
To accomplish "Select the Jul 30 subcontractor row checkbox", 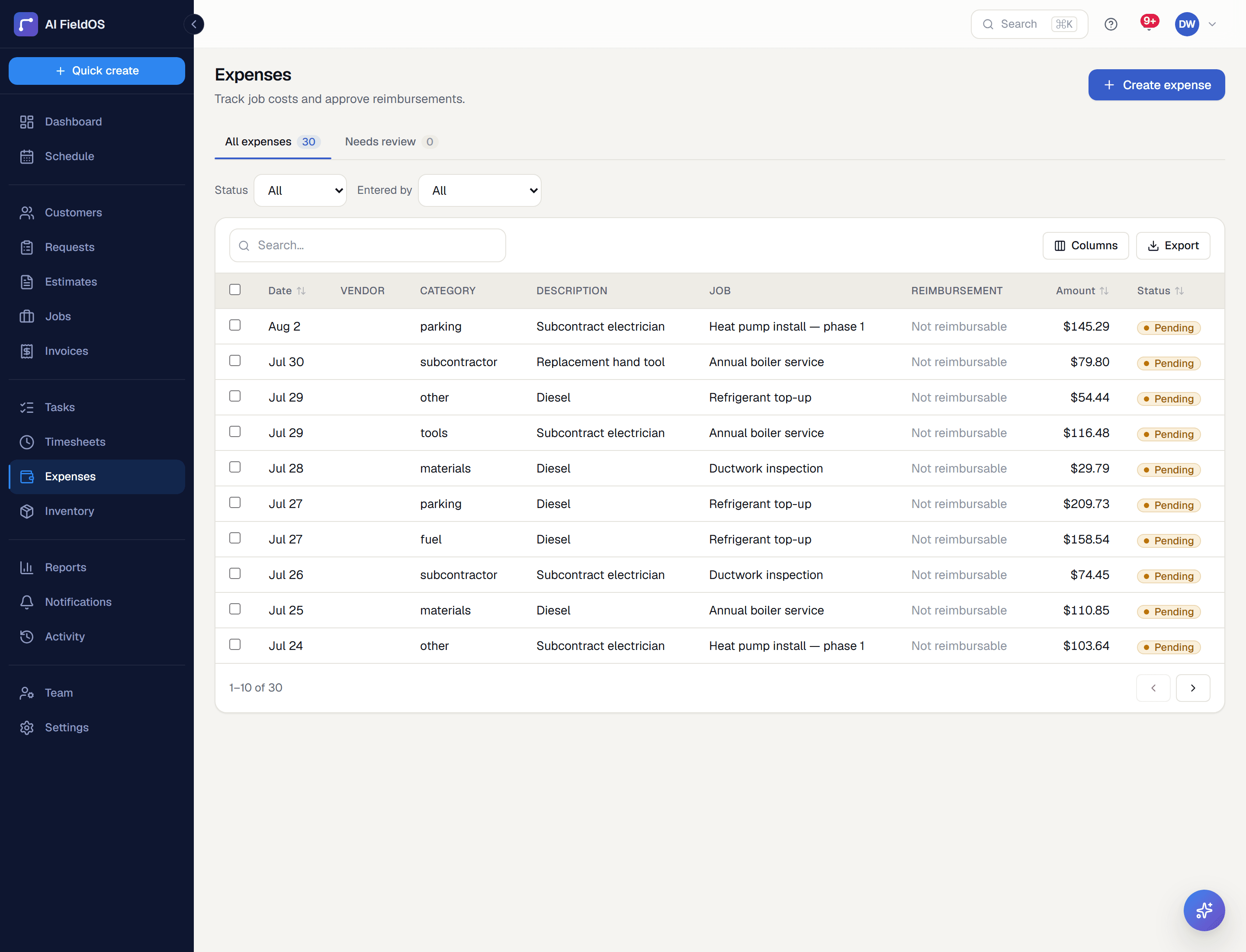I will pos(234,360).
